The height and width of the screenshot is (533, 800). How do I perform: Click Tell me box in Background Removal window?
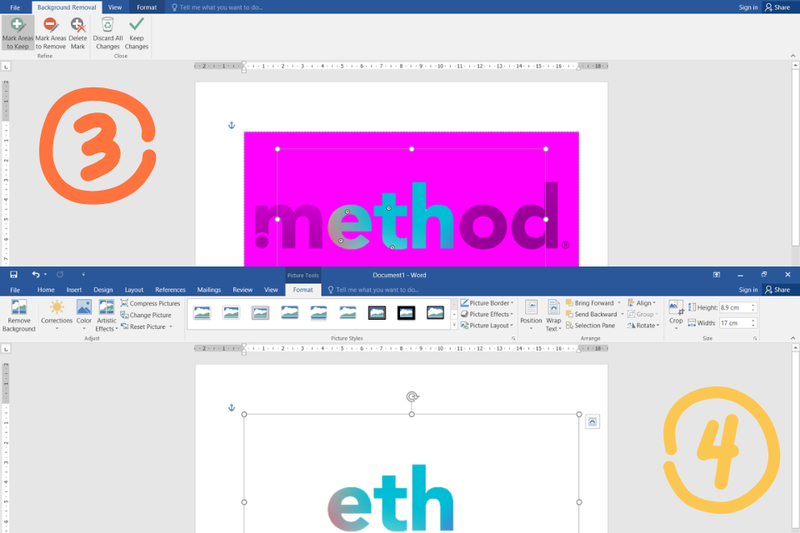coord(217,7)
